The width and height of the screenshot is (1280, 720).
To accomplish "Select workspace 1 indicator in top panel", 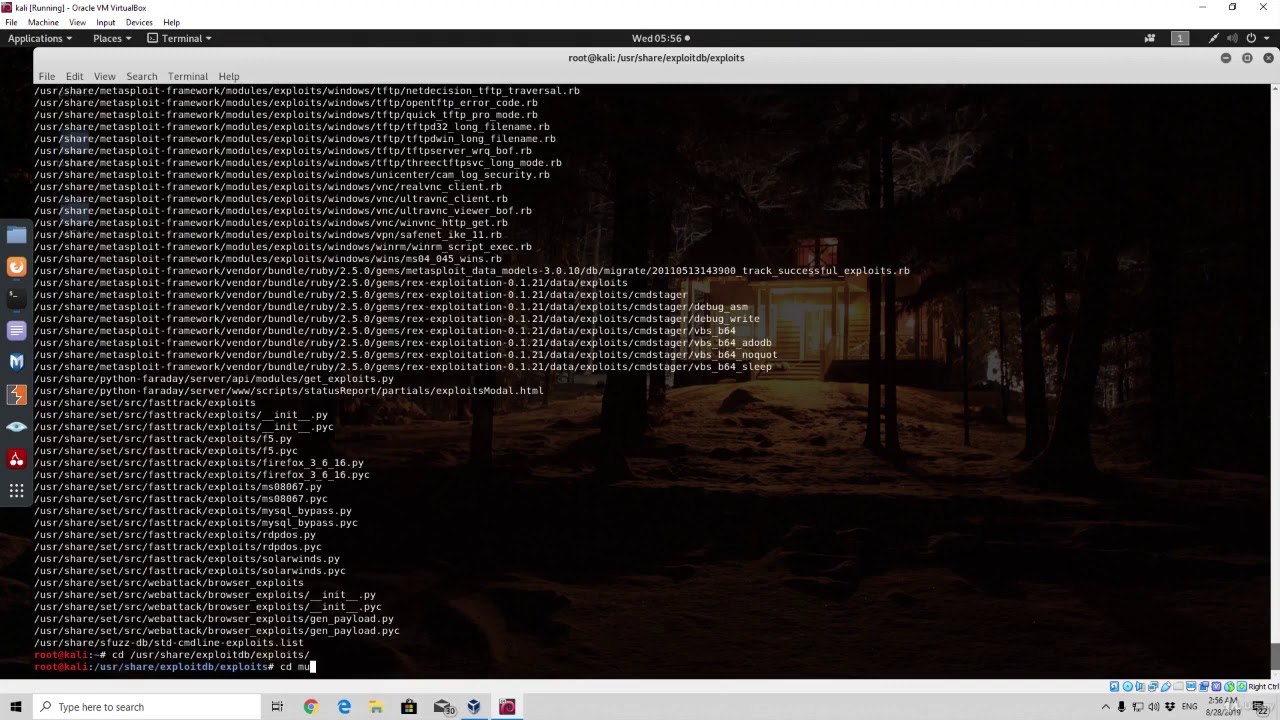I will pyautogui.click(x=1179, y=38).
